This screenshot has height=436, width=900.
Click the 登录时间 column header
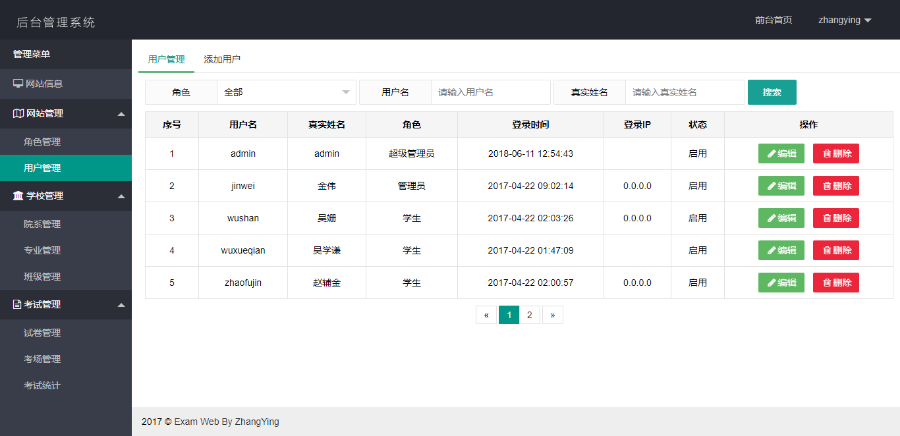tap(530, 124)
